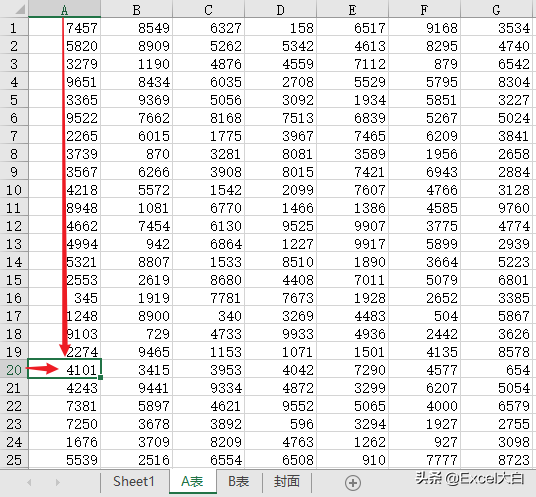Add a new worksheet with plus icon
The height and width of the screenshot is (497, 536).
click(x=353, y=483)
